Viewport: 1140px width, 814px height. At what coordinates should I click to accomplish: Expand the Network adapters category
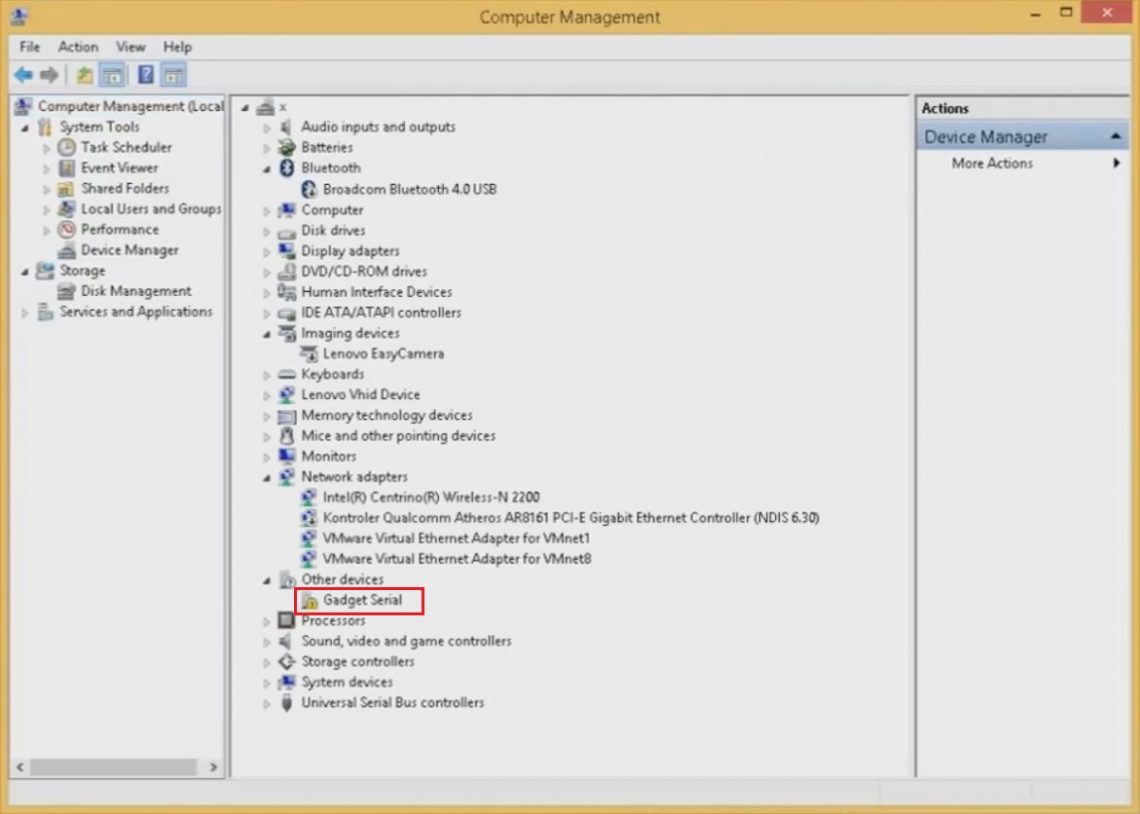tap(266, 477)
